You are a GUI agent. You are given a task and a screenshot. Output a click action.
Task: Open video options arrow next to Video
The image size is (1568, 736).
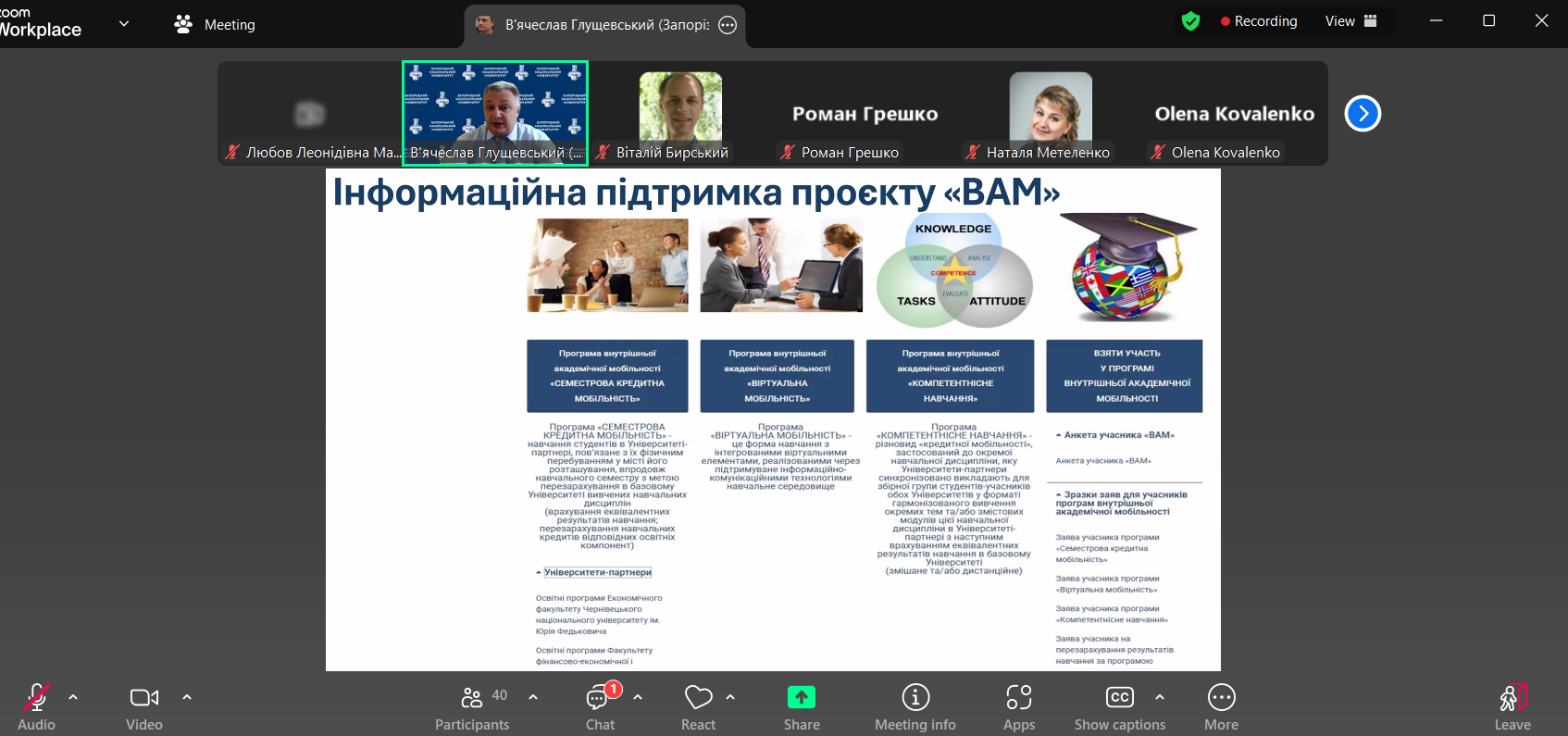(x=187, y=697)
